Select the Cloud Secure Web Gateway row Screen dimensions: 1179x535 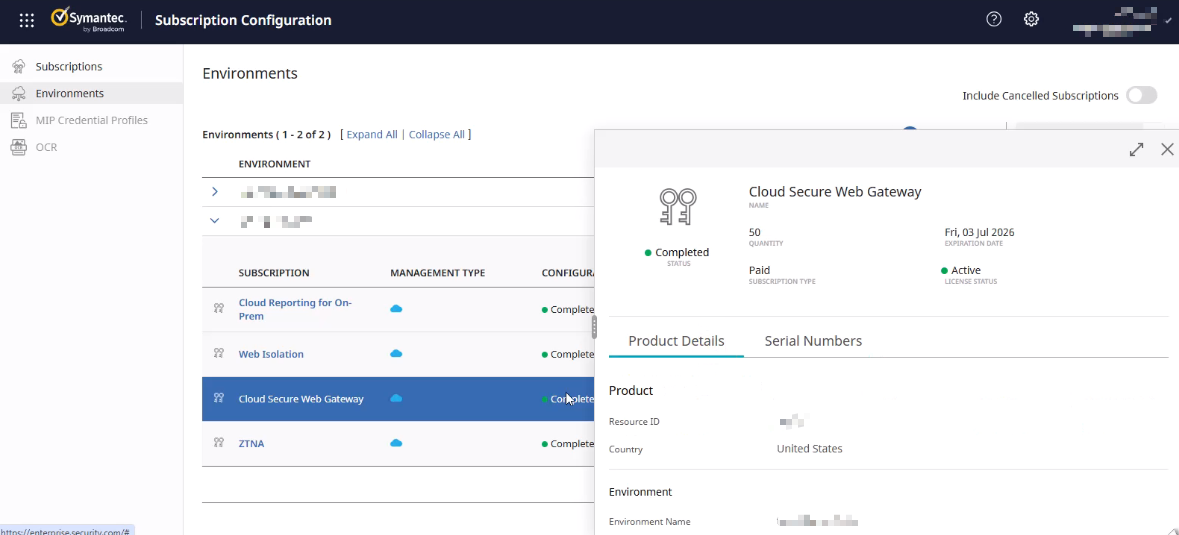398,399
